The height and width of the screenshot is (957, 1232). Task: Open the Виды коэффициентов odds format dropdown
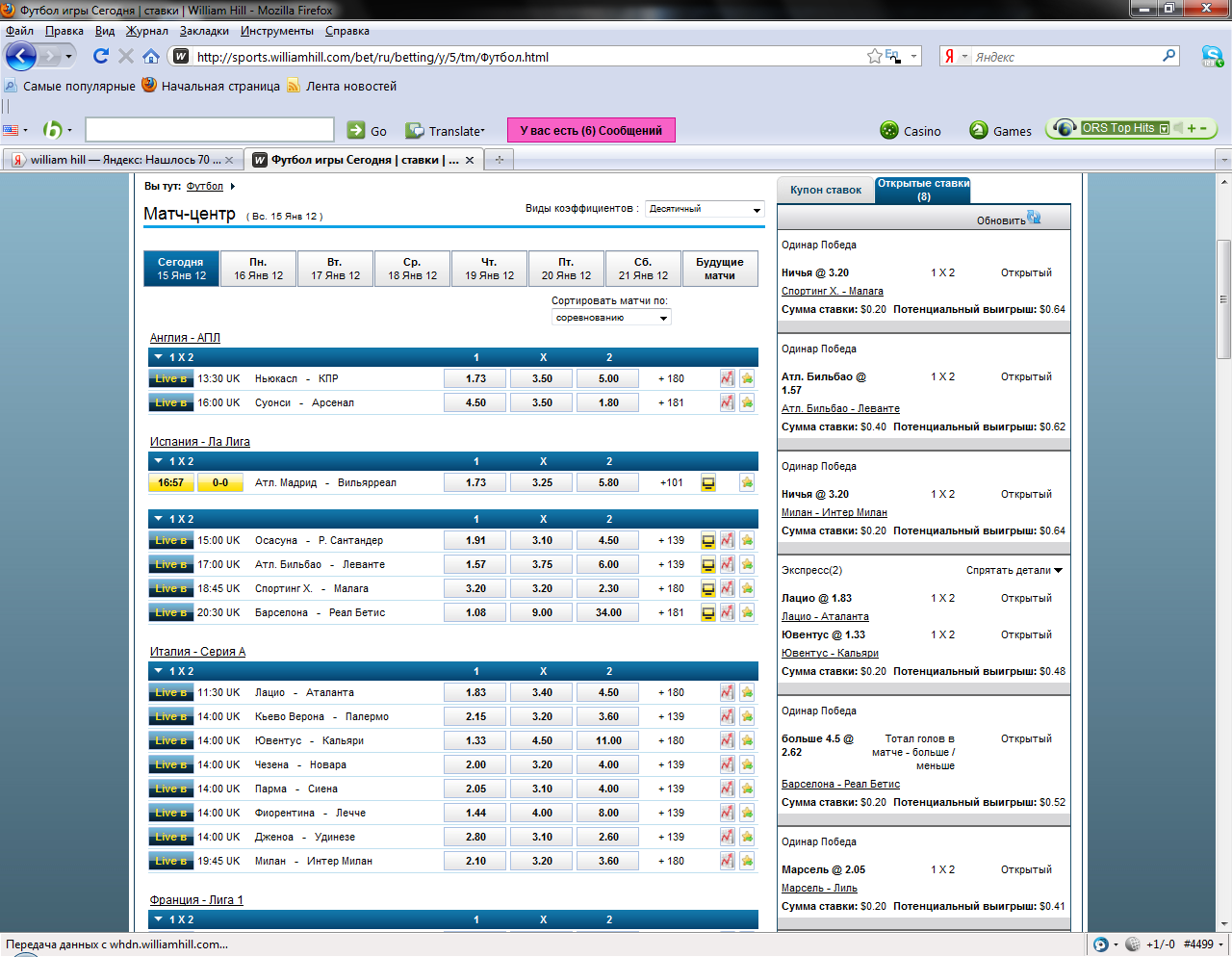point(705,209)
